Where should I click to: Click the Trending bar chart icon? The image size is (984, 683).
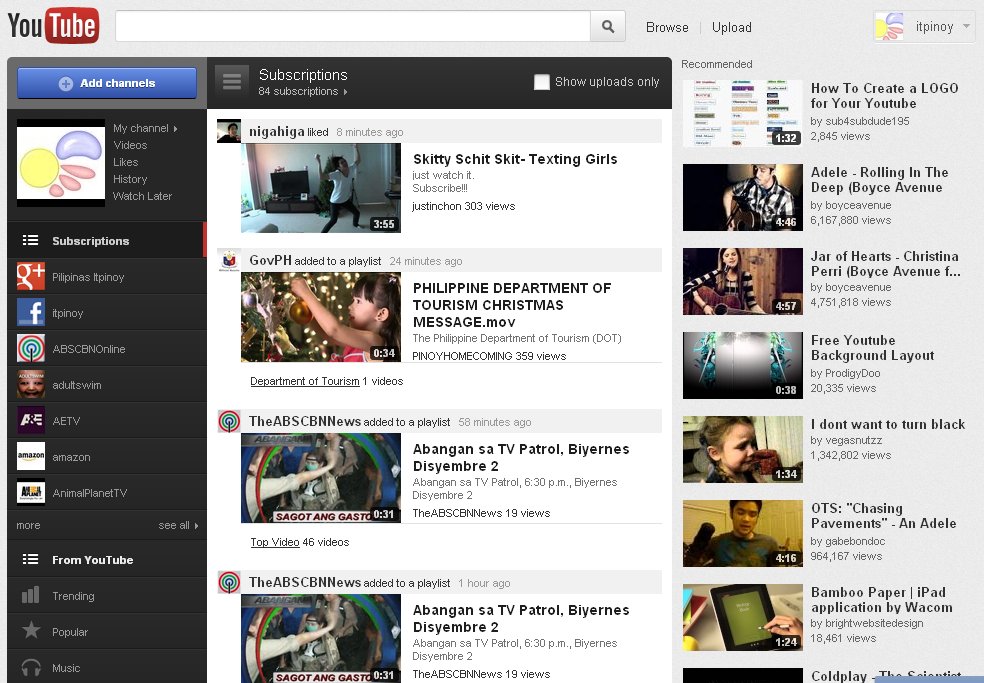(31, 596)
